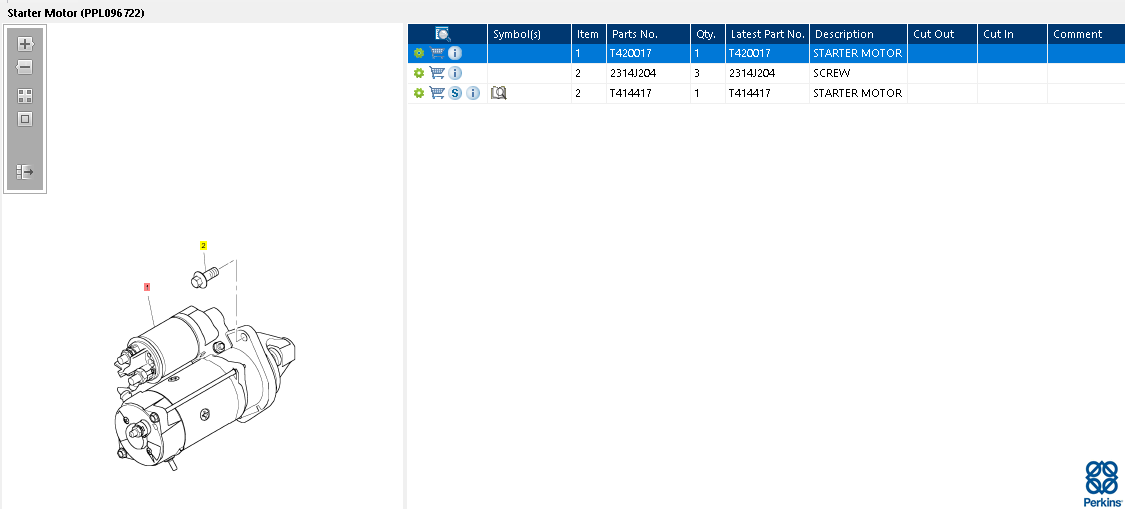This screenshot has height=509, width=1125.
Task: Click green gear icon for SCREW row
Action: 419,73
